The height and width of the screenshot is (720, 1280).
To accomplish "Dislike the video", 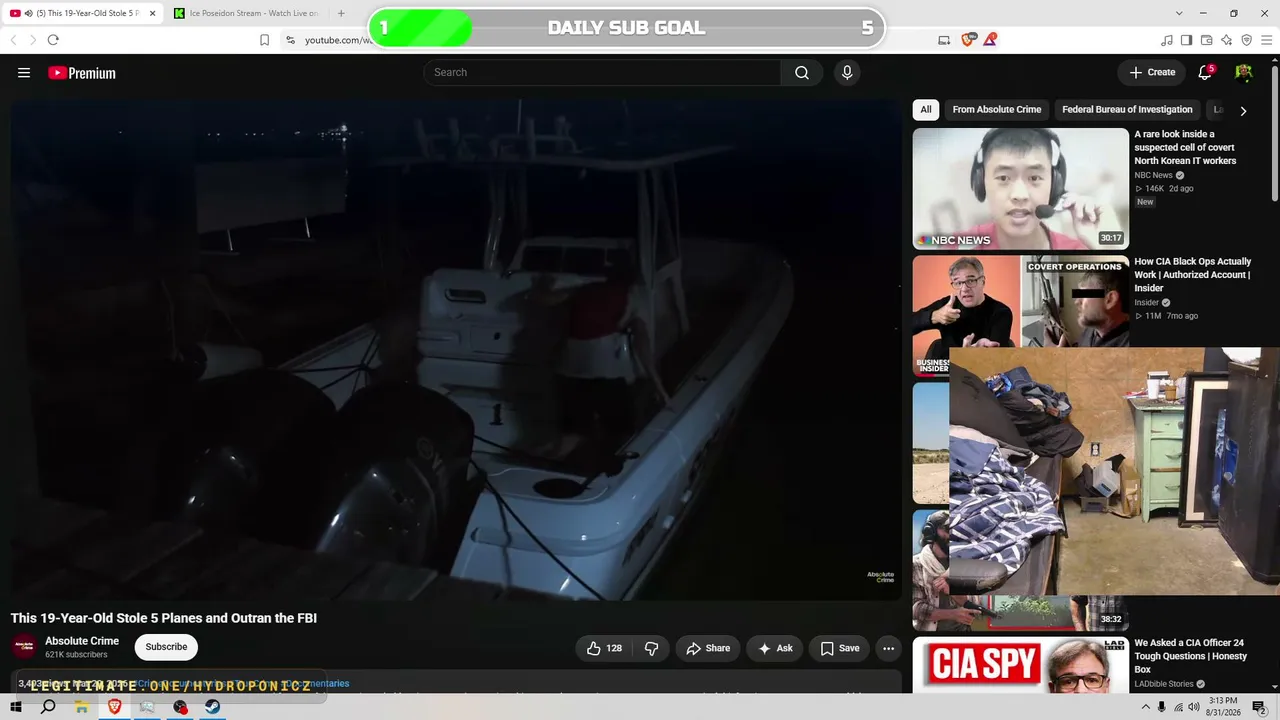I will coord(651,648).
